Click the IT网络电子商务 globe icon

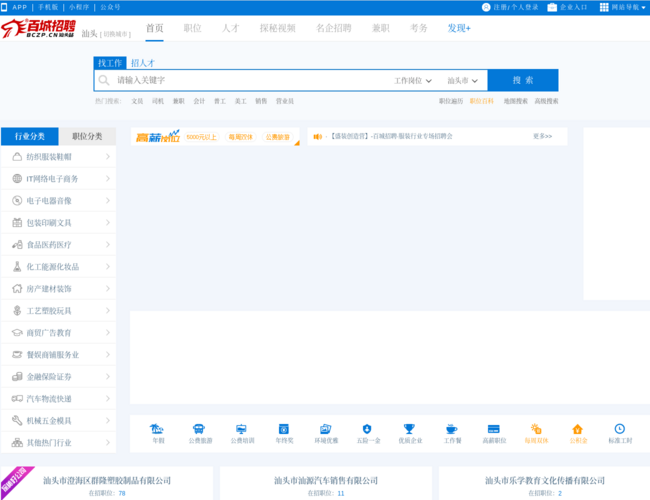pyautogui.click(x=17, y=179)
